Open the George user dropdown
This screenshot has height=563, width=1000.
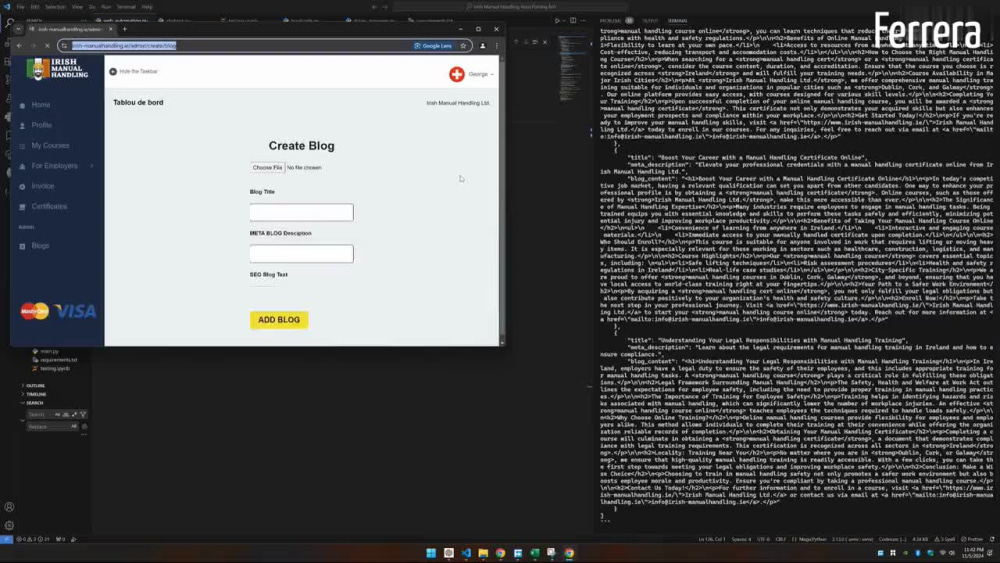pyautogui.click(x=481, y=74)
